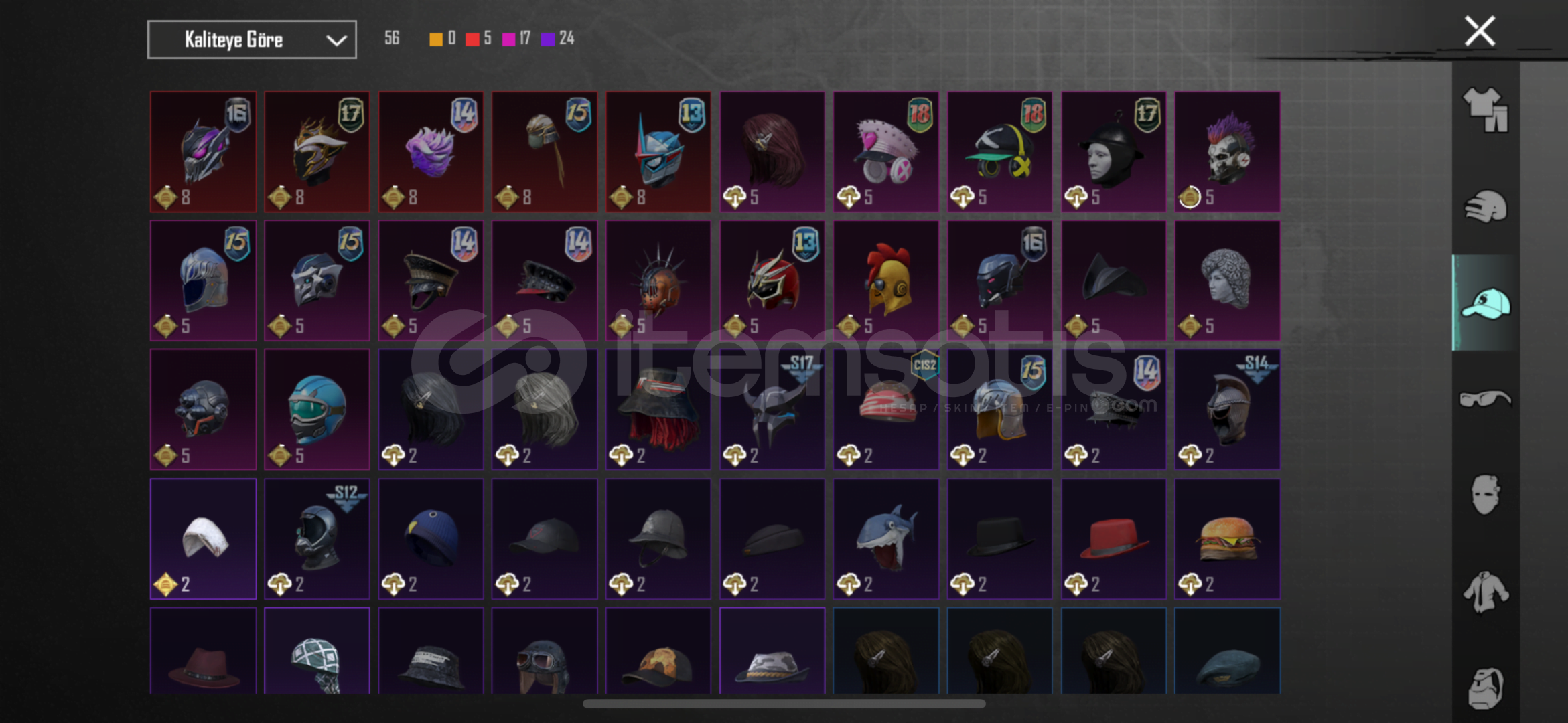Image resolution: width=1568 pixels, height=723 pixels.
Task: Select the golden rooster helmet item
Action: [885, 280]
